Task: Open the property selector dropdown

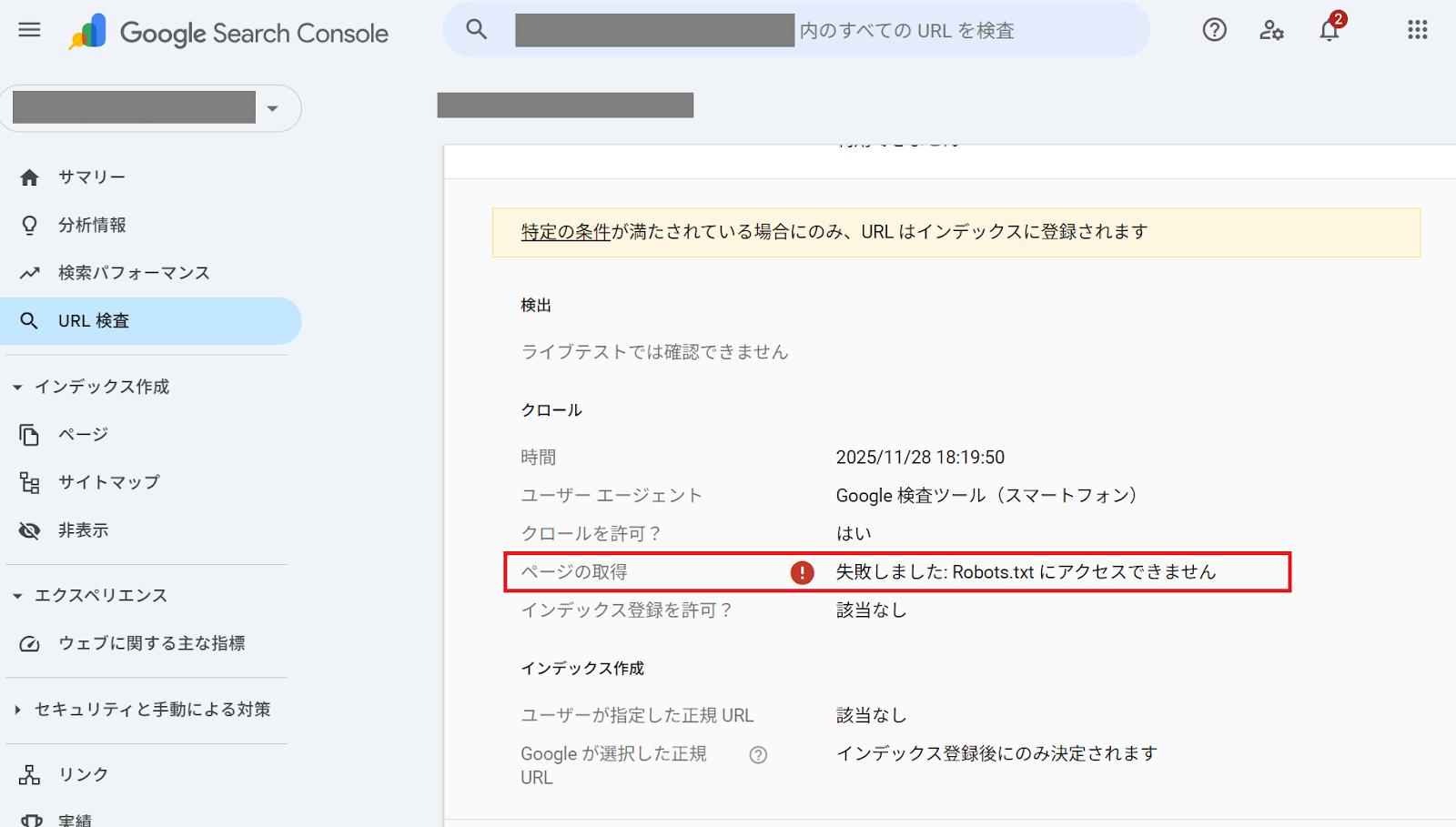Action: [272, 108]
